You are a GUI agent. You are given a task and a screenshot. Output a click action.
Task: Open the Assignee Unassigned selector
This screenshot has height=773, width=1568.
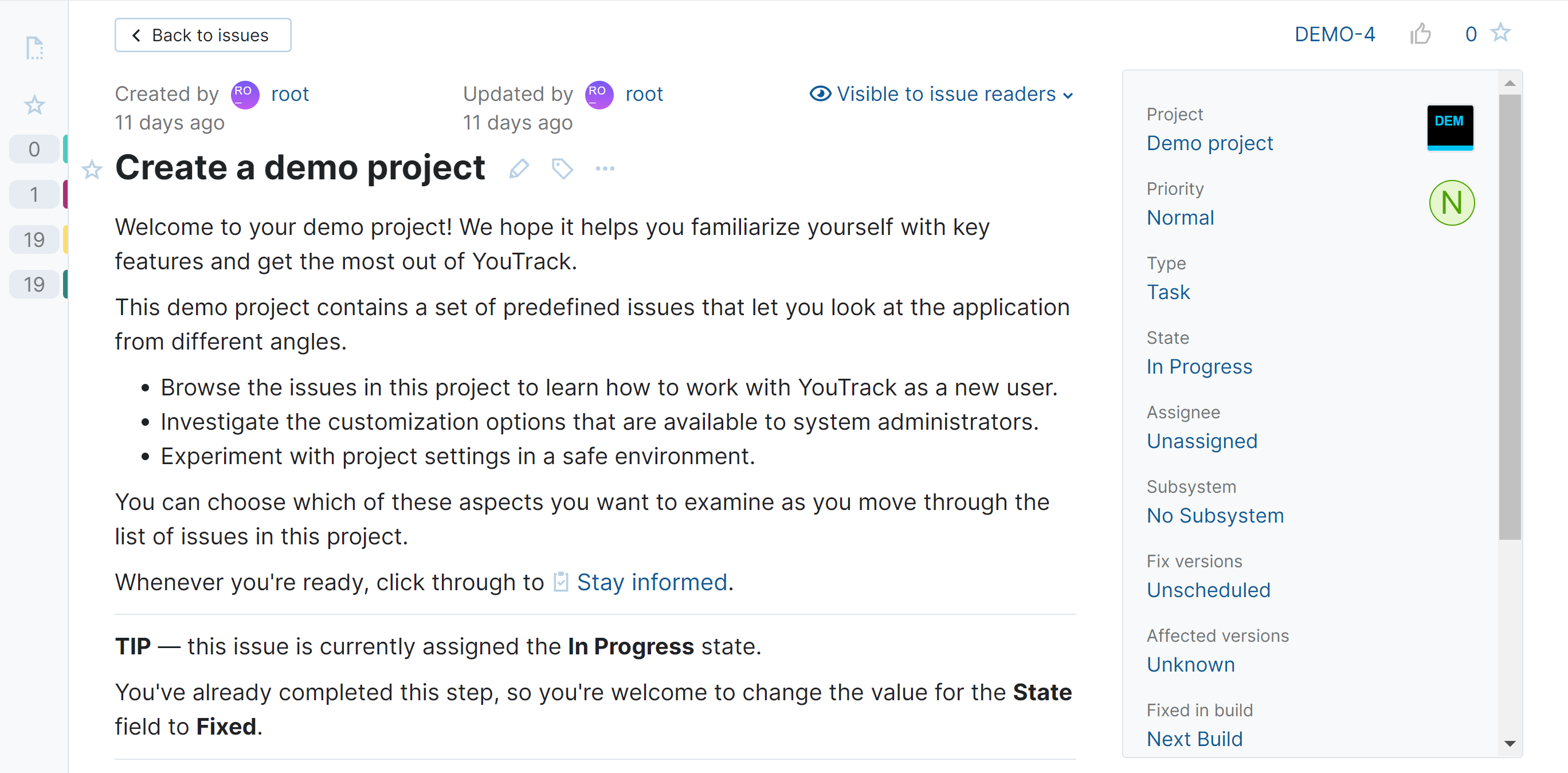point(1202,441)
